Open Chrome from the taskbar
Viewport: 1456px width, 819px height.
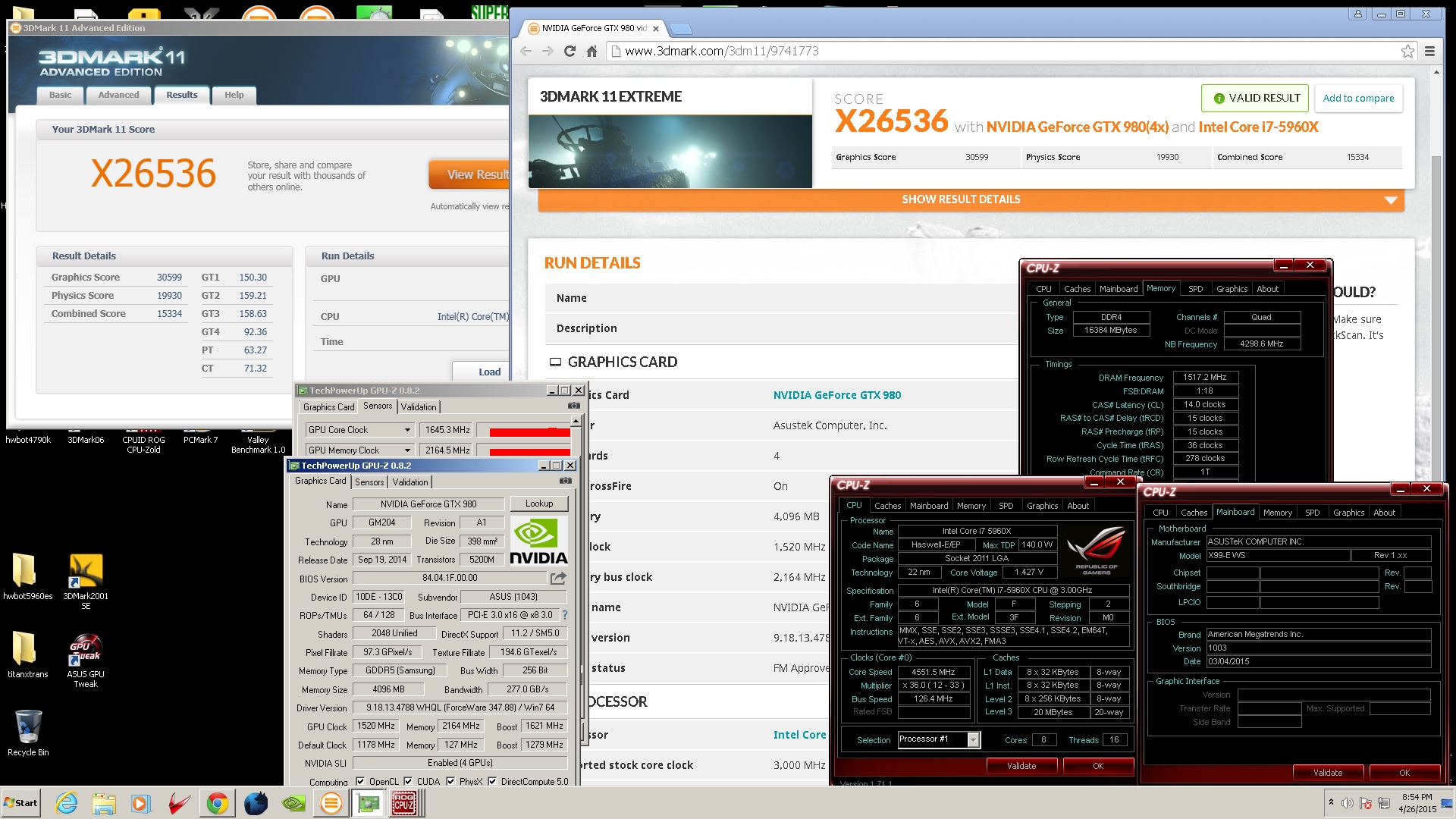point(218,803)
